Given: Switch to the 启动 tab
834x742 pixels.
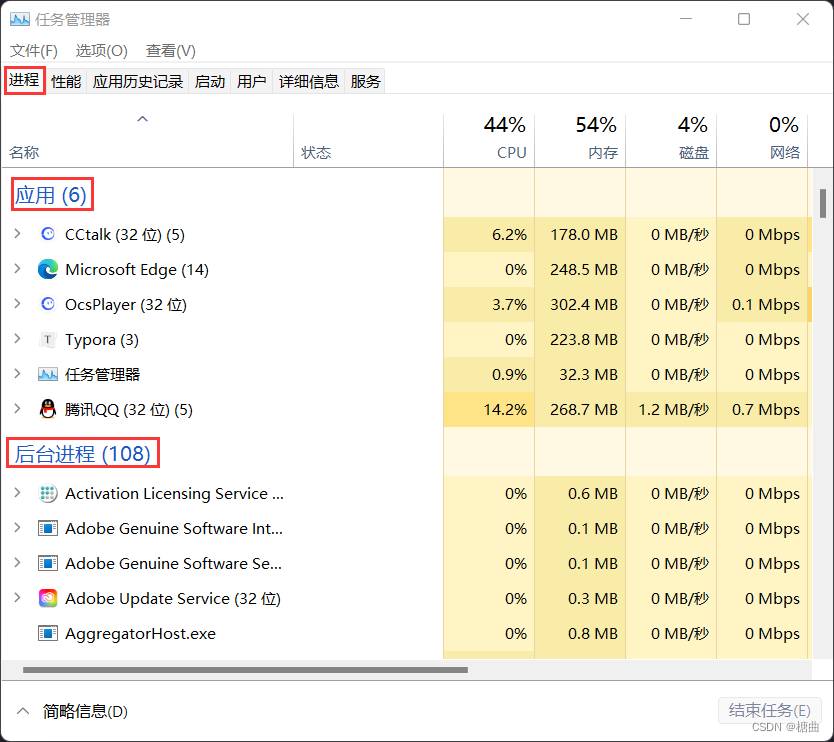Looking at the screenshot, I should click(x=210, y=81).
